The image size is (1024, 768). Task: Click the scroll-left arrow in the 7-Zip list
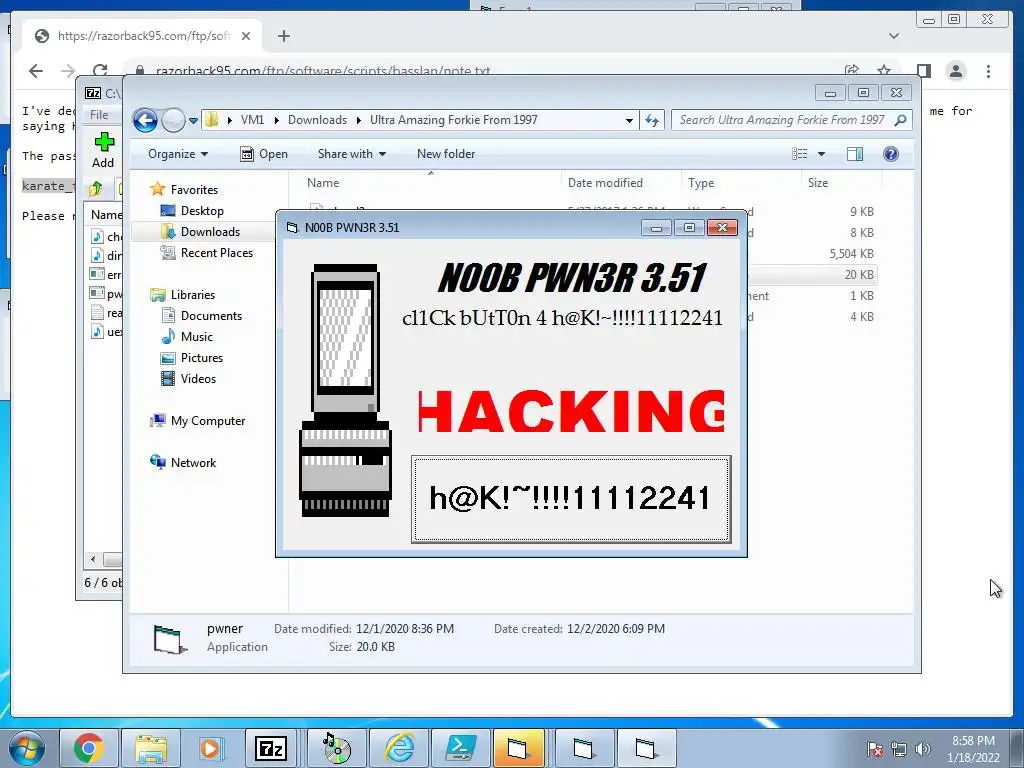(x=93, y=559)
